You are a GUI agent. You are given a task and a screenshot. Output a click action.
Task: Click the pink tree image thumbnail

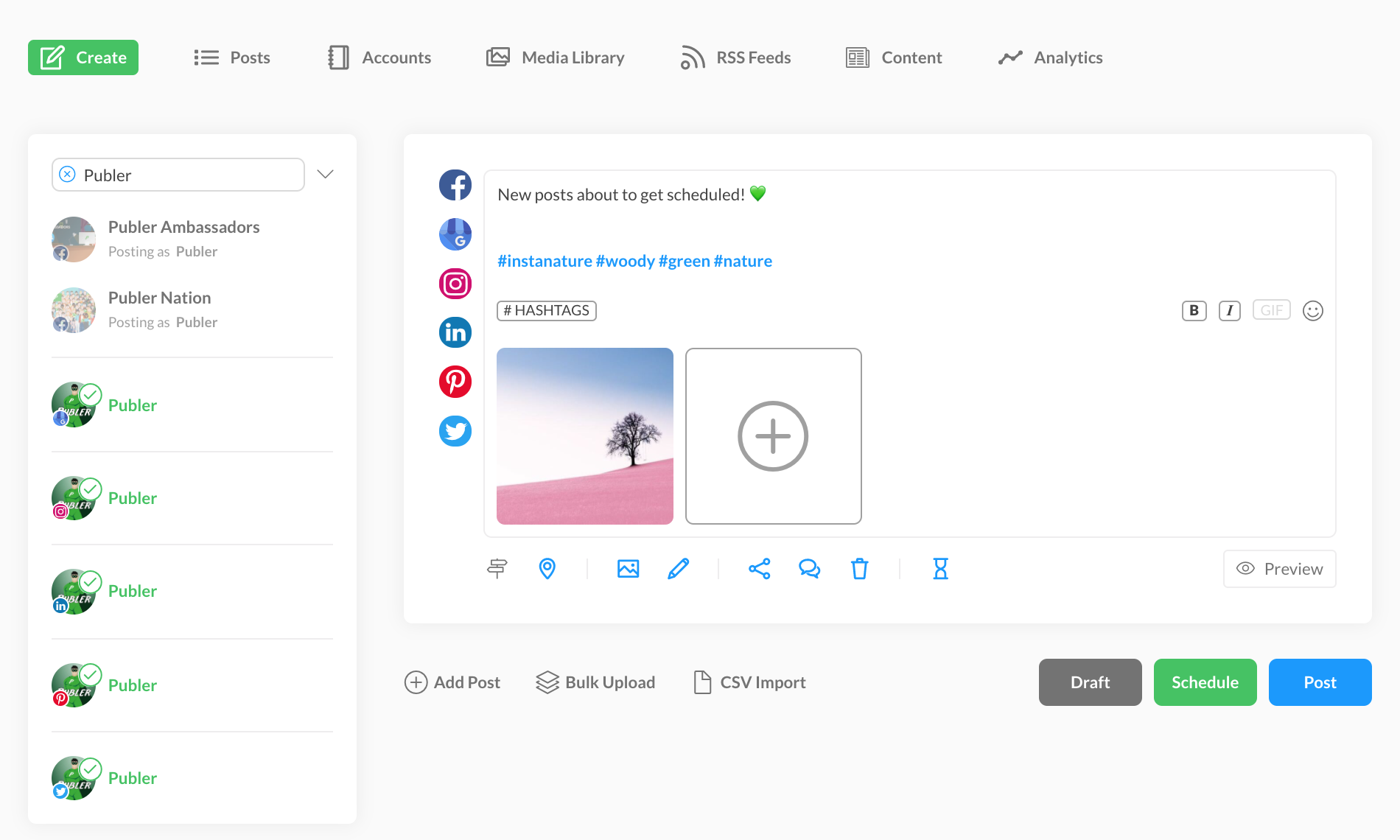pyautogui.click(x=584, y=436)
